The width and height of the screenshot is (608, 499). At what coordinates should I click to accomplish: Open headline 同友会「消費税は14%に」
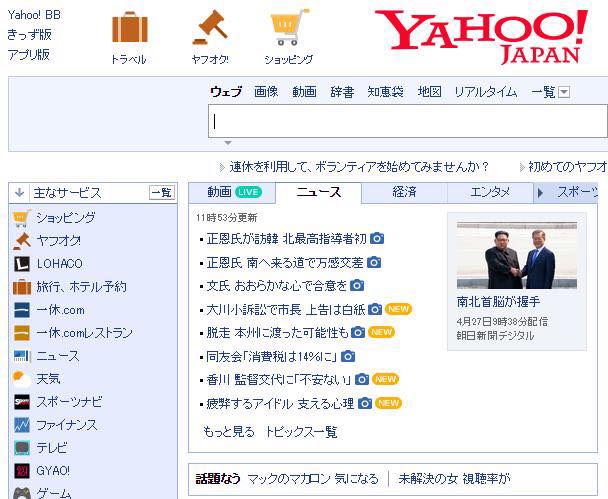coord(272,356)
